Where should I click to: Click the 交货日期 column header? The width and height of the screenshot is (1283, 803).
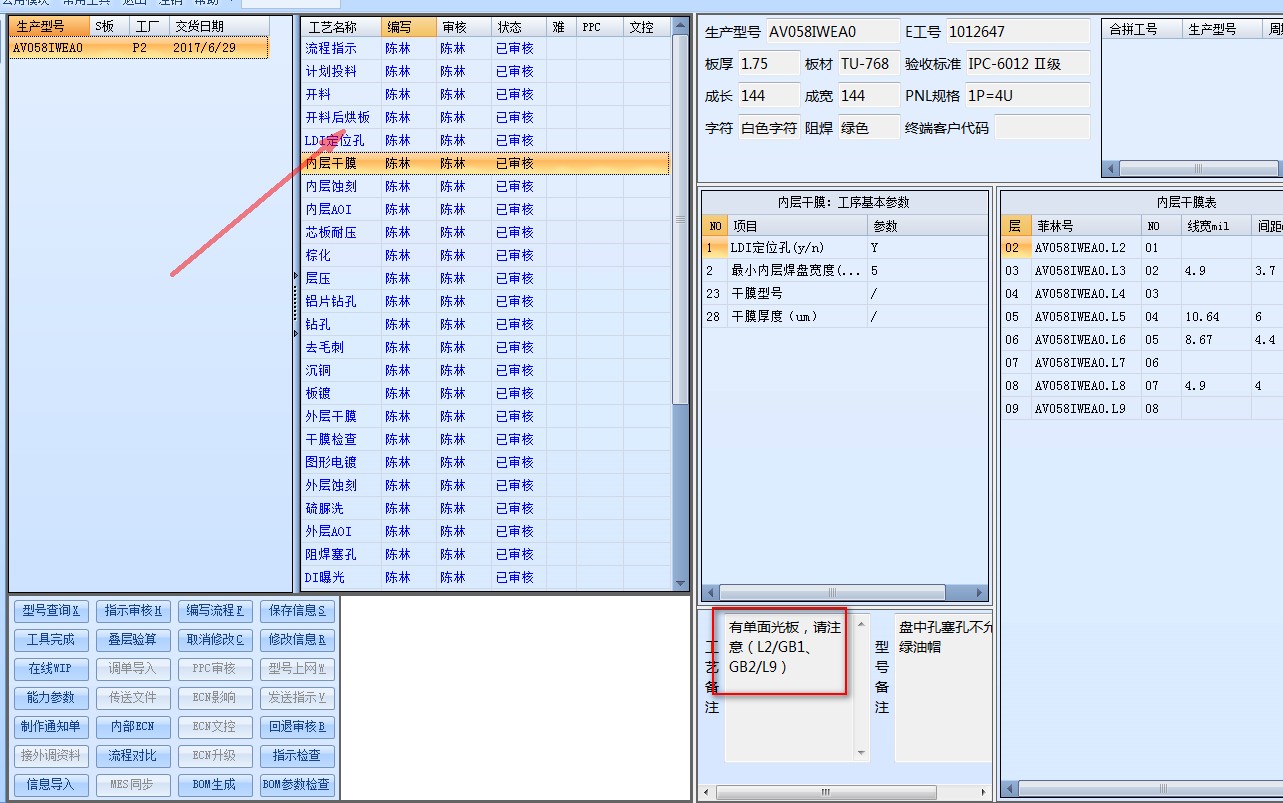click(218, 27)
